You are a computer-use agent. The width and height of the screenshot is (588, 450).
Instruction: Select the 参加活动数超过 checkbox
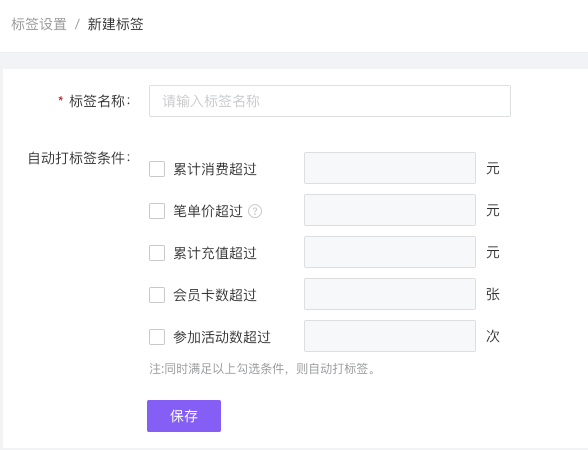[x=157, y=337]
